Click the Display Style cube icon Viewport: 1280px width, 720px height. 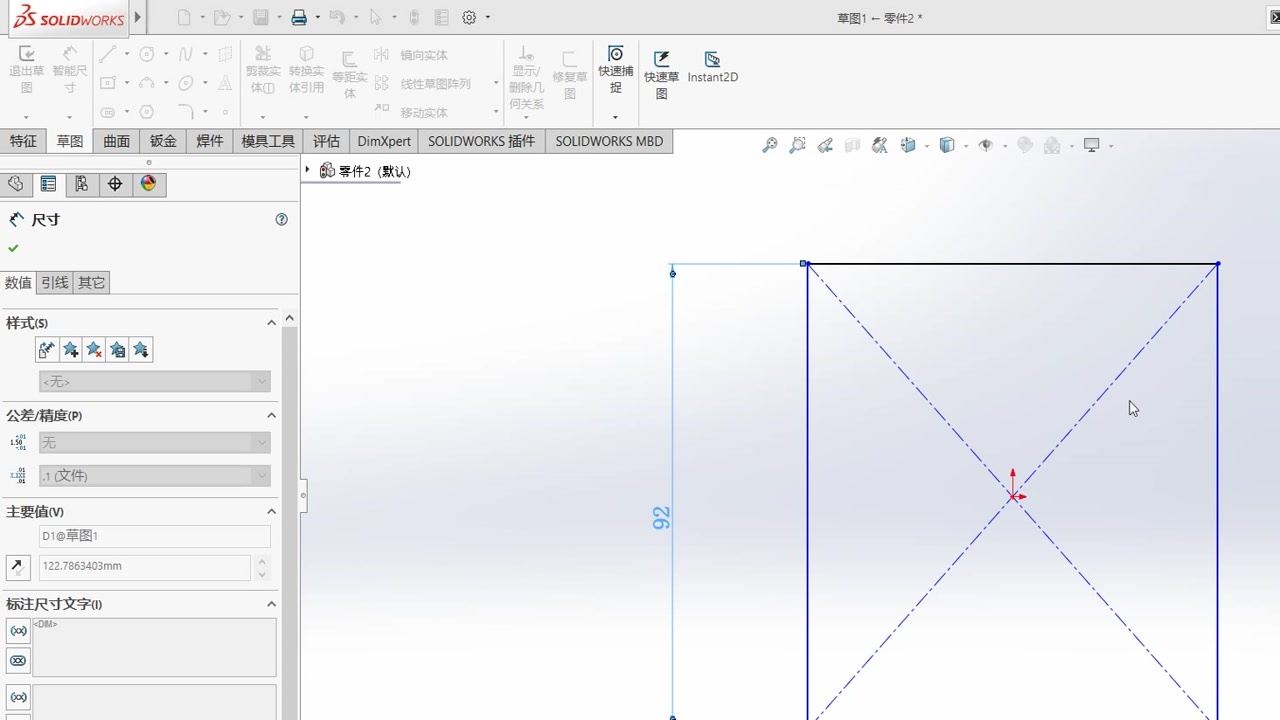[947, 146]
